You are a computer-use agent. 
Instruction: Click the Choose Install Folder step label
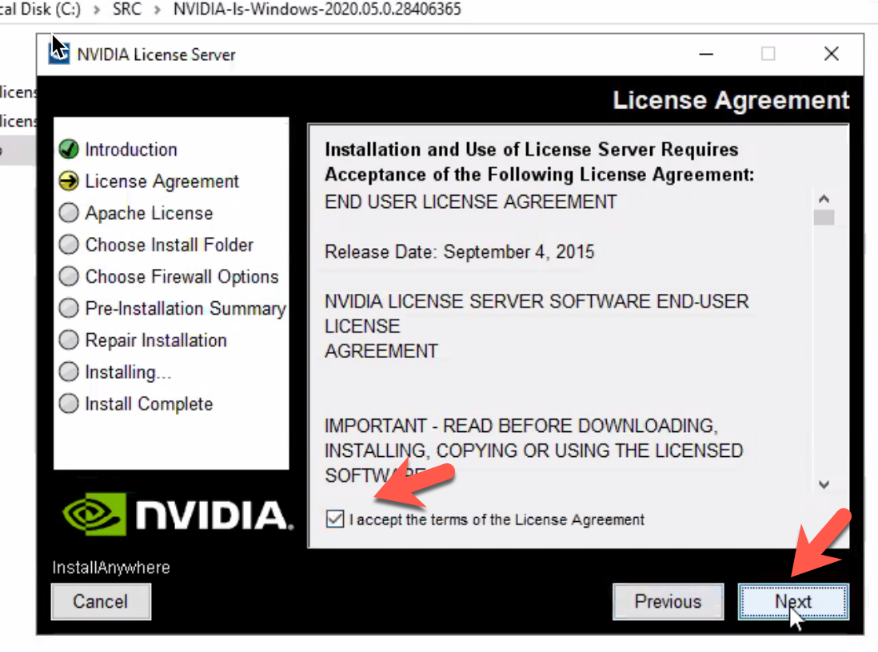[169, 245]
